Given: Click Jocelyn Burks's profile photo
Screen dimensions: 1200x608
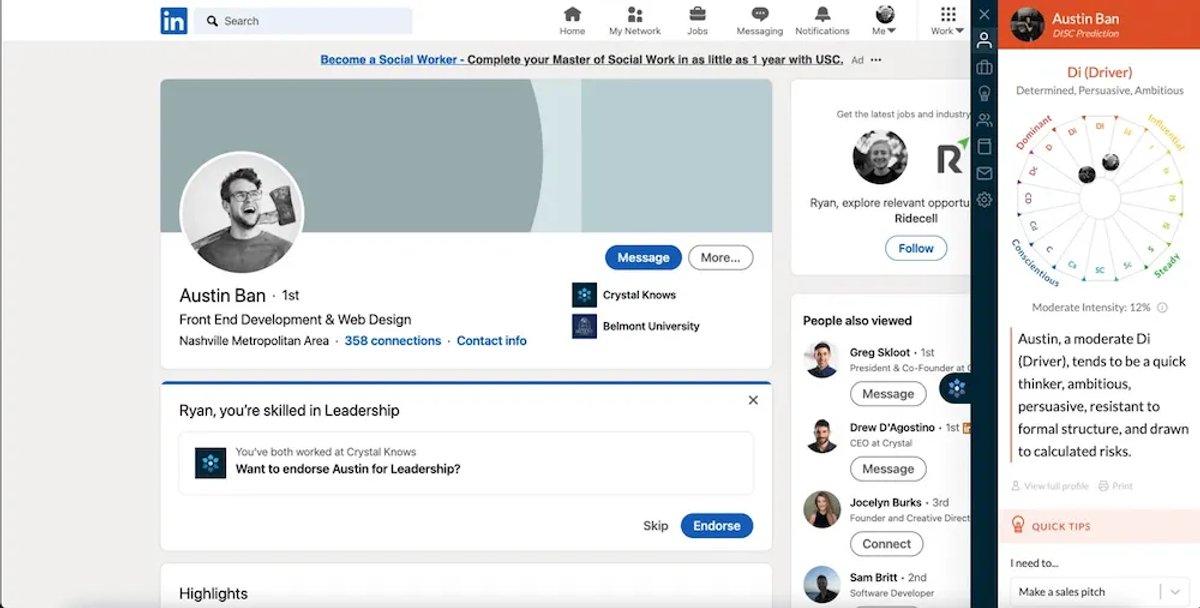Looking at the screenshot, I should pyautogui.click(x=822, y=510).
